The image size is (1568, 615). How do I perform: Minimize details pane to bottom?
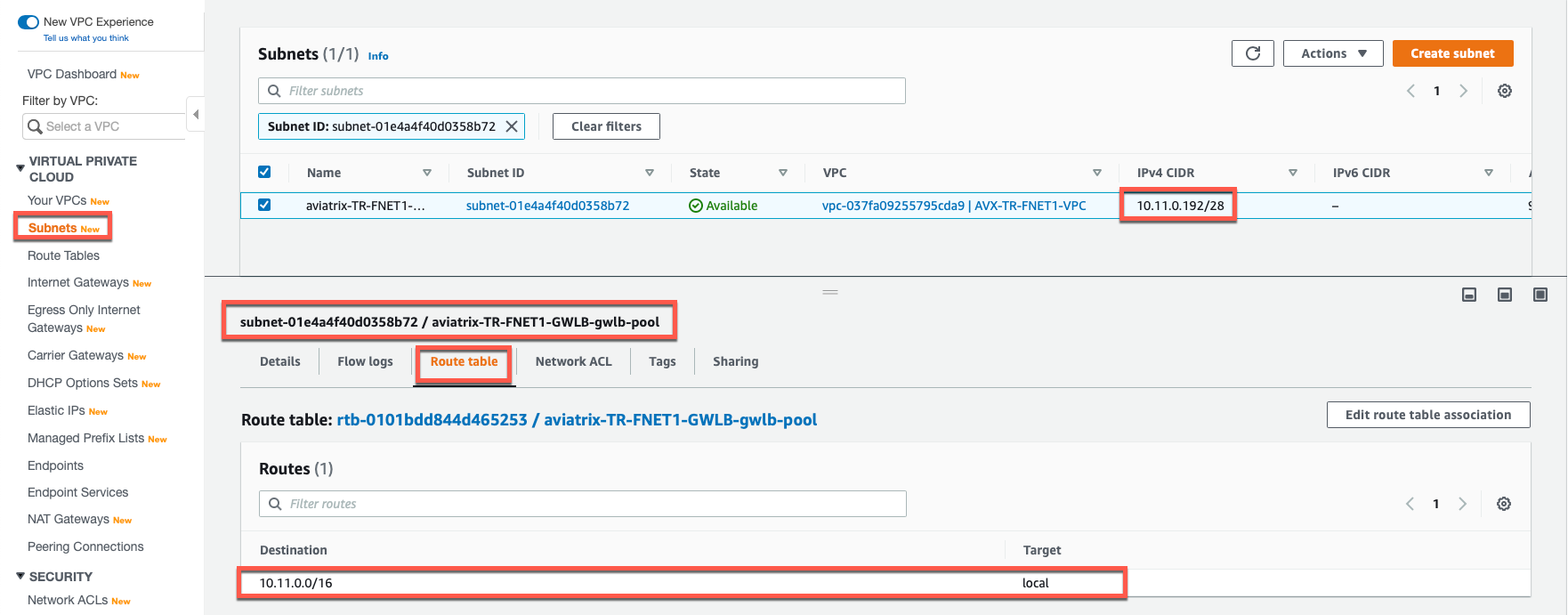[1469, 295]
